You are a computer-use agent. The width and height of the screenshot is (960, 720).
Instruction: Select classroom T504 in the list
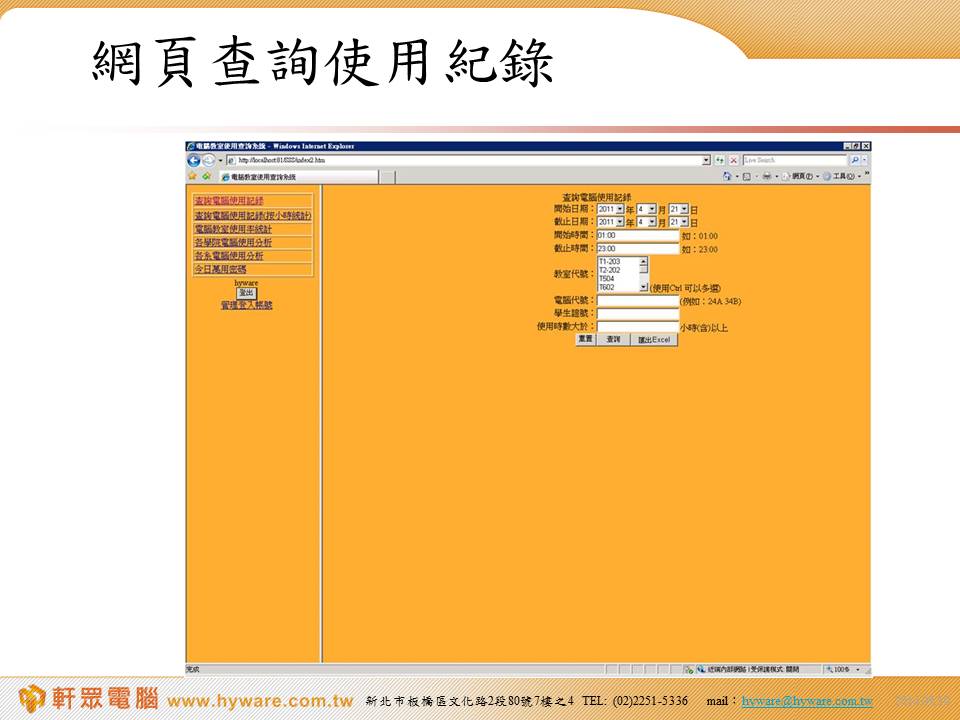607,278
